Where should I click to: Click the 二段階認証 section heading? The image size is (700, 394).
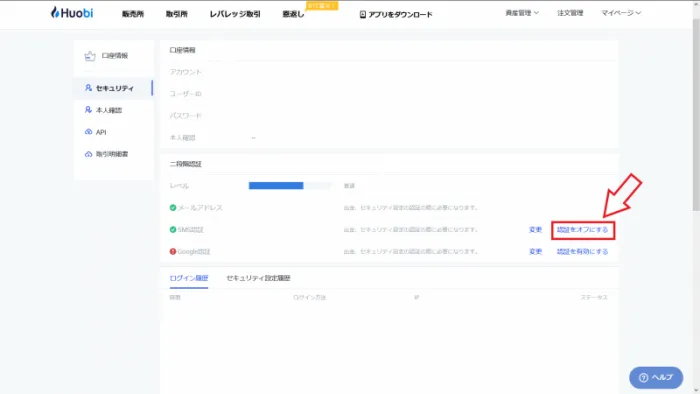(x=186, y=164)
